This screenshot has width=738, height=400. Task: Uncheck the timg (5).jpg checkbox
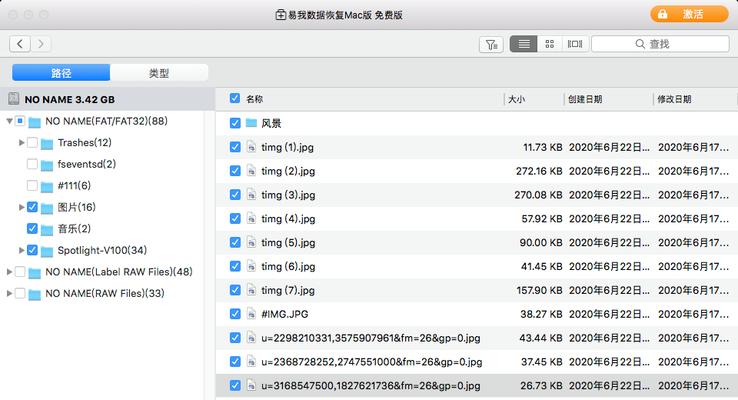point(235,242)
